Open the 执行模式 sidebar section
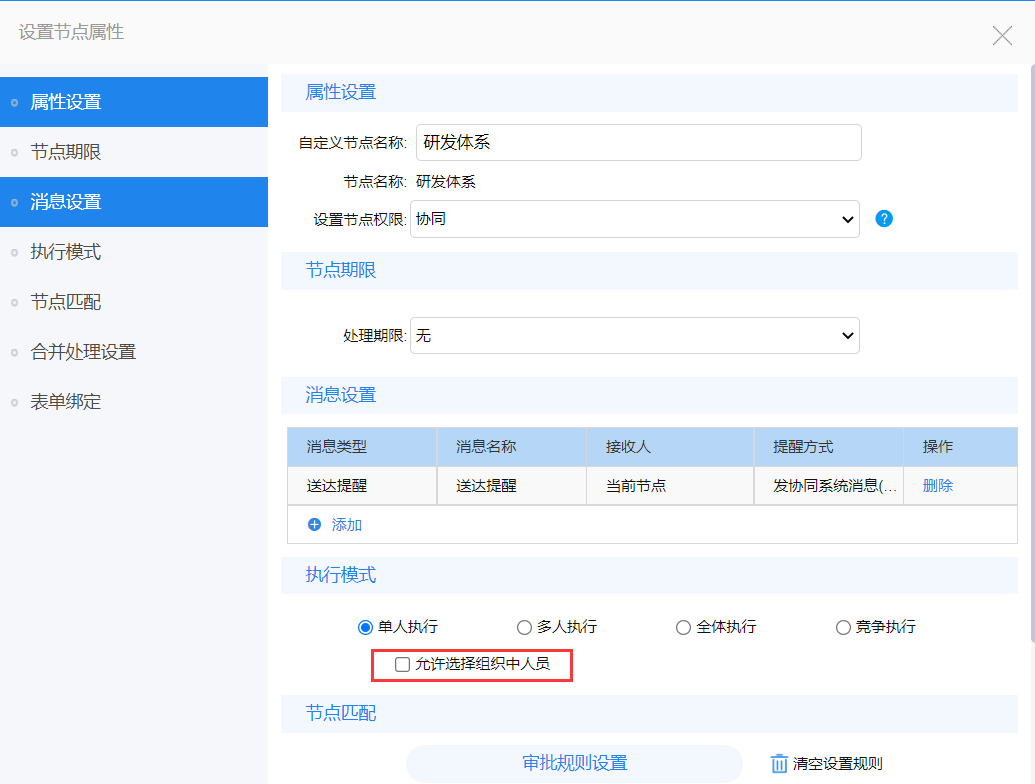 pos(66,252)
